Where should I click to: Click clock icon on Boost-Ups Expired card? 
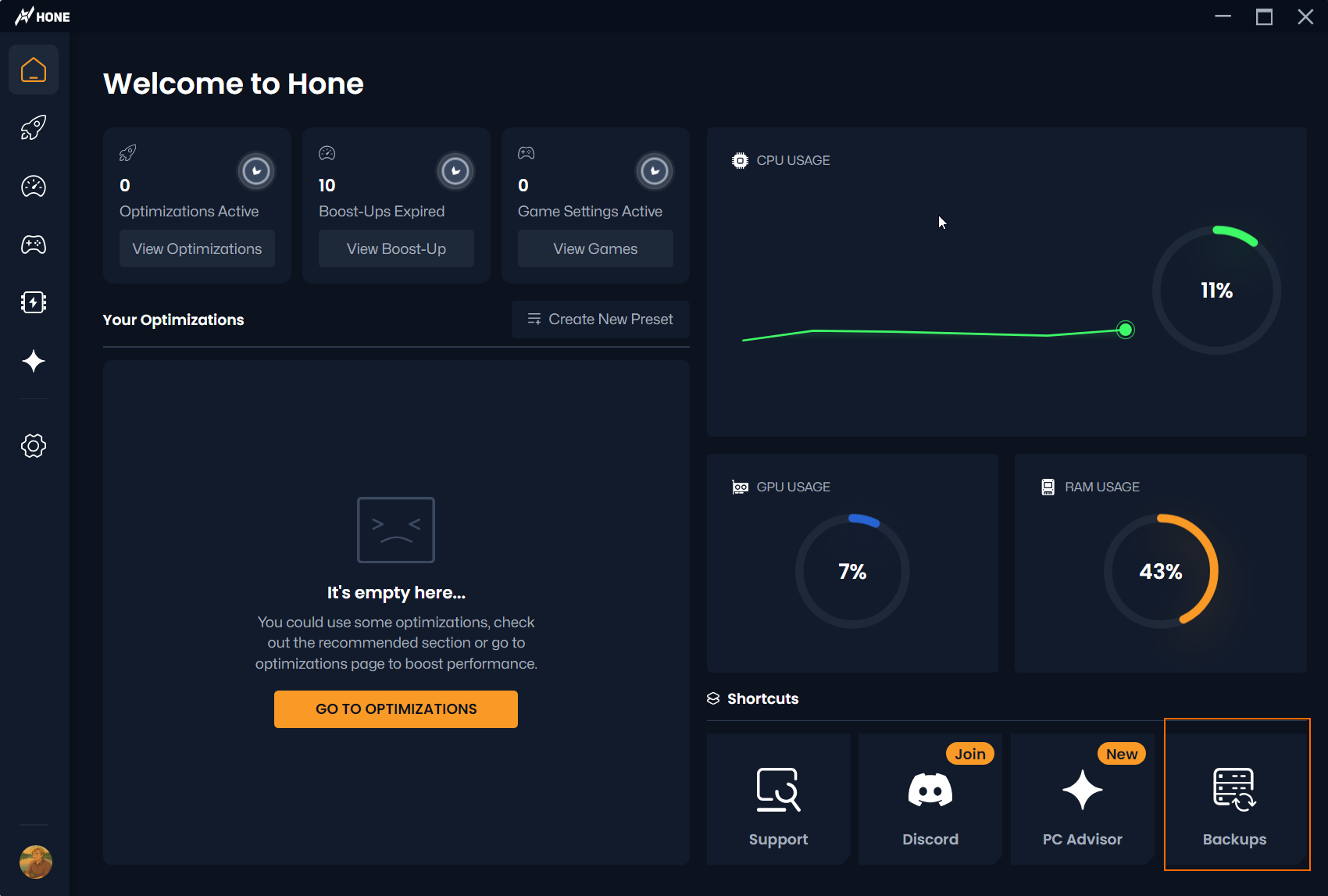[x=455, y=171]
